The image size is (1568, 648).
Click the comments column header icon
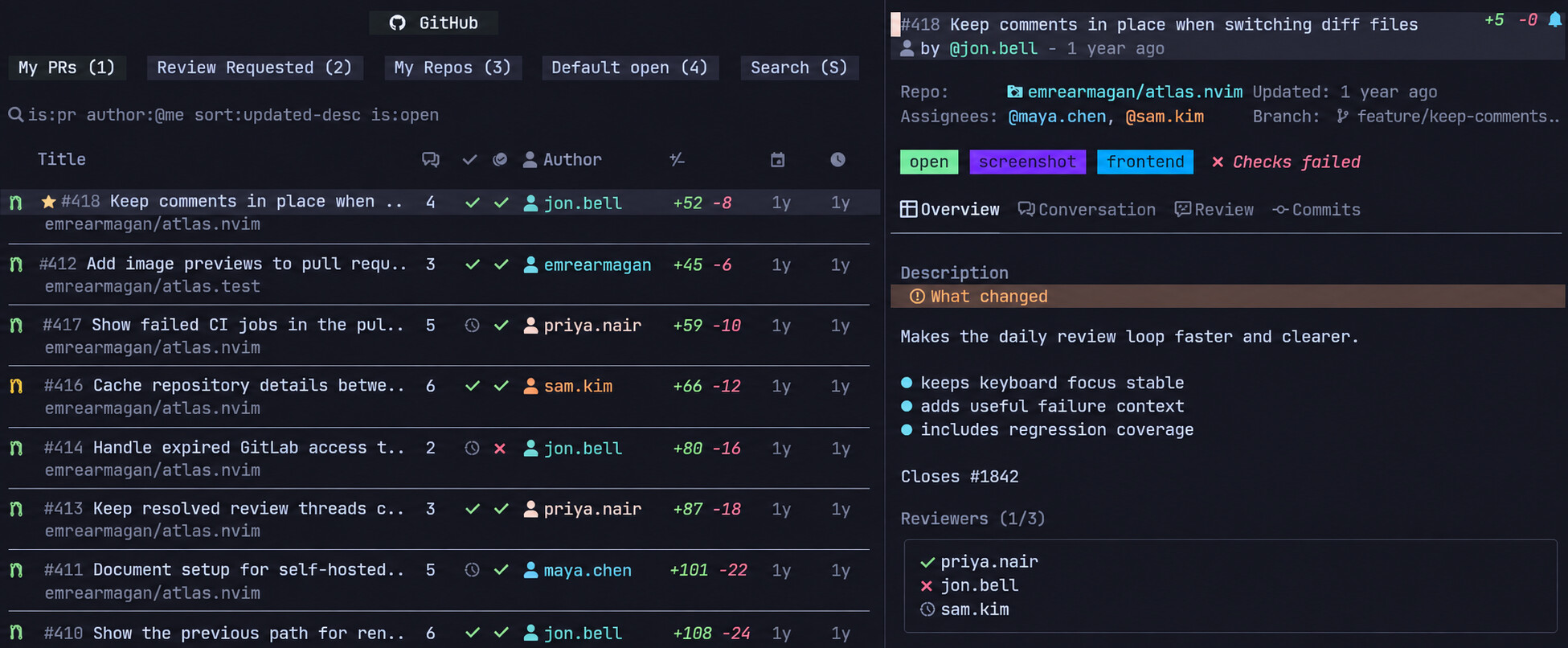coord(431,159)
